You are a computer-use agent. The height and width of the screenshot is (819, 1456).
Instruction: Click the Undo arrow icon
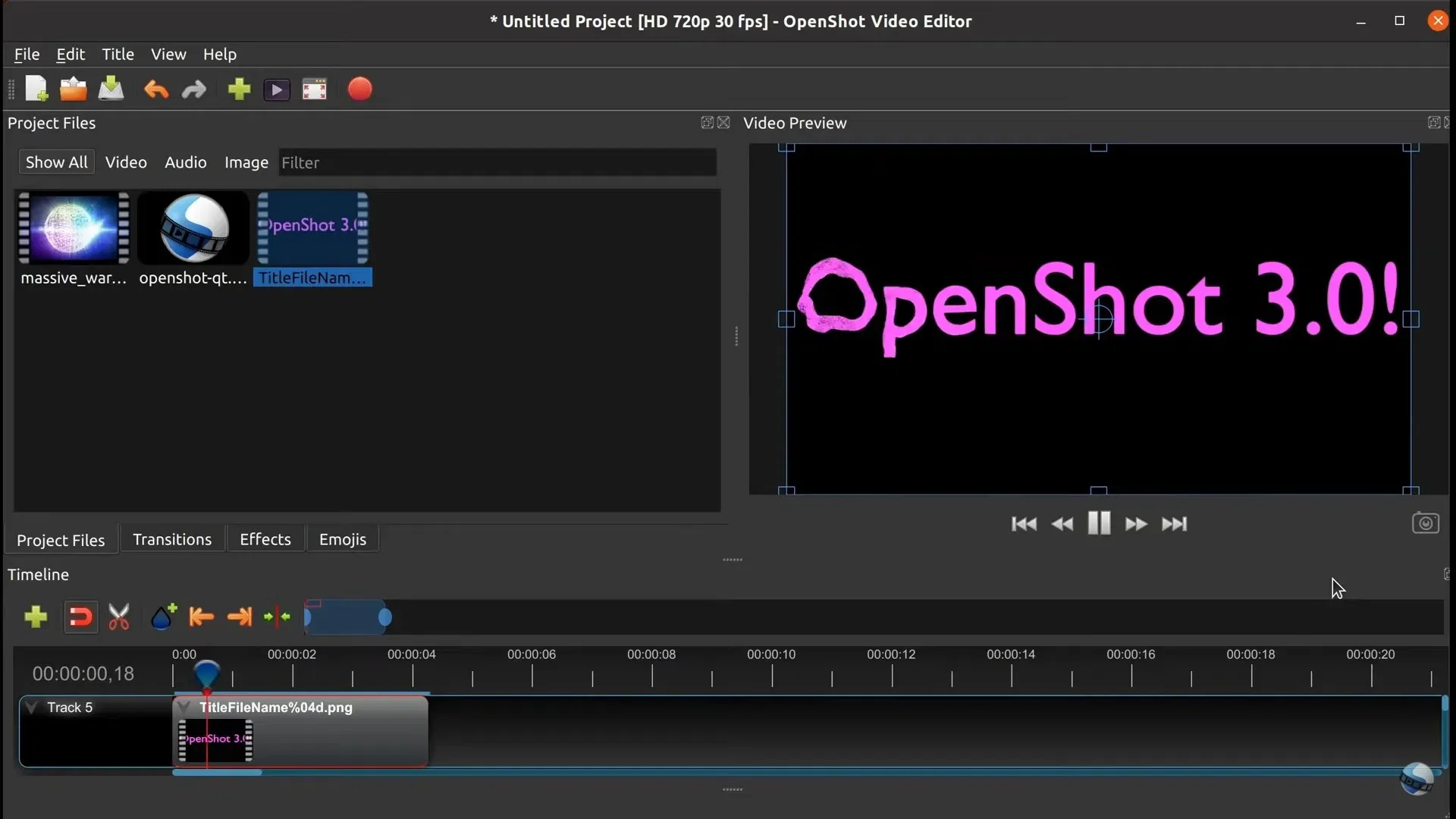coord(156,90)
